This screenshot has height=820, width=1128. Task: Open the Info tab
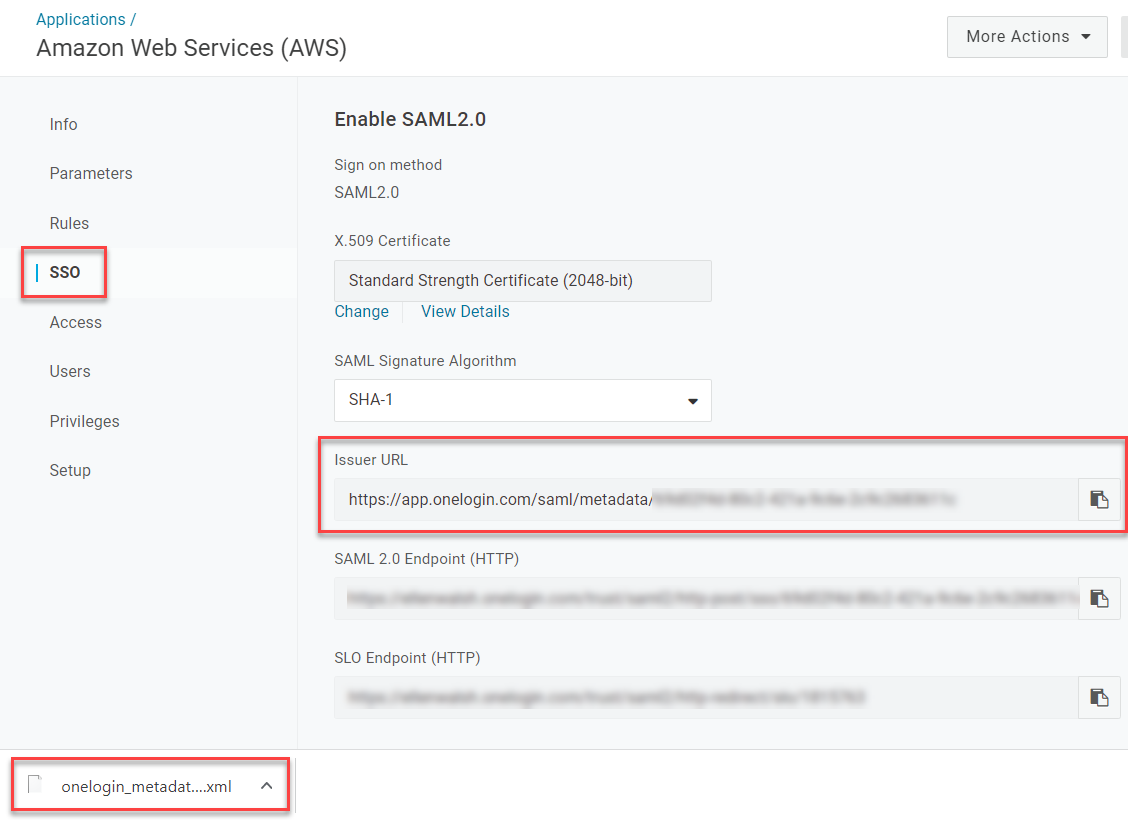[x=63, y=124]
